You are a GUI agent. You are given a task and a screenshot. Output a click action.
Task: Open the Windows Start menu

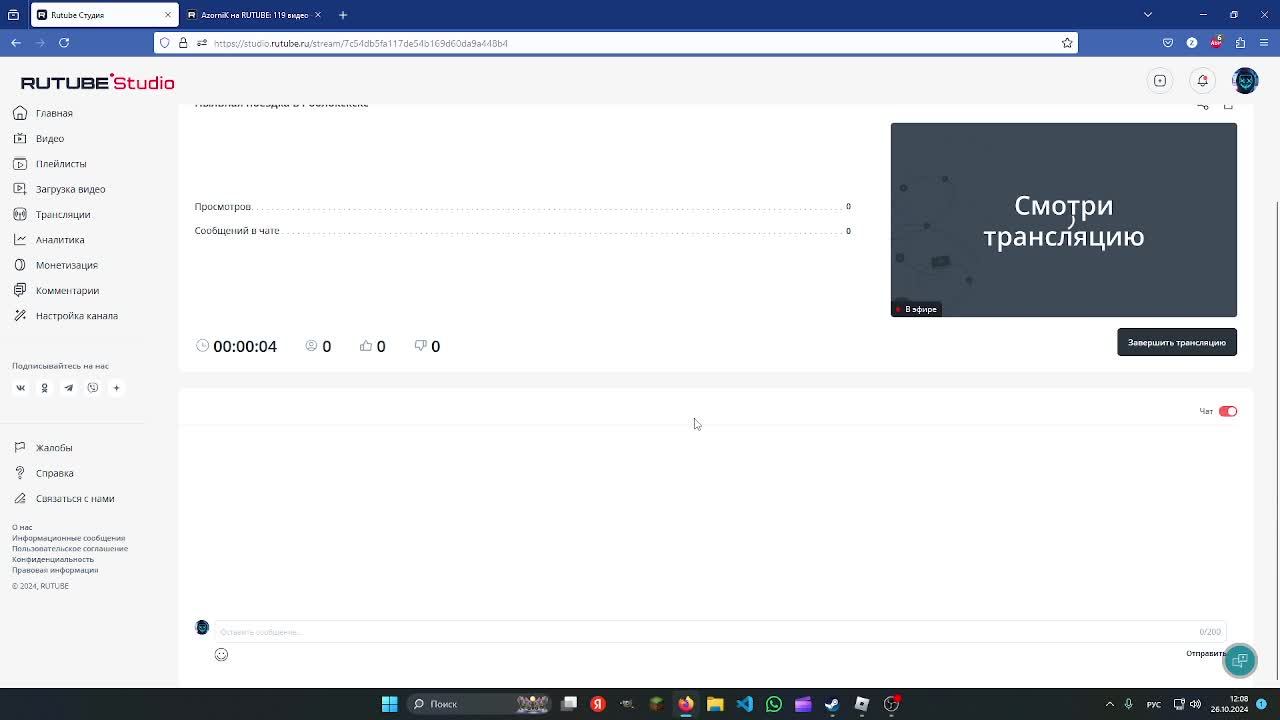[x=390, y=704]
